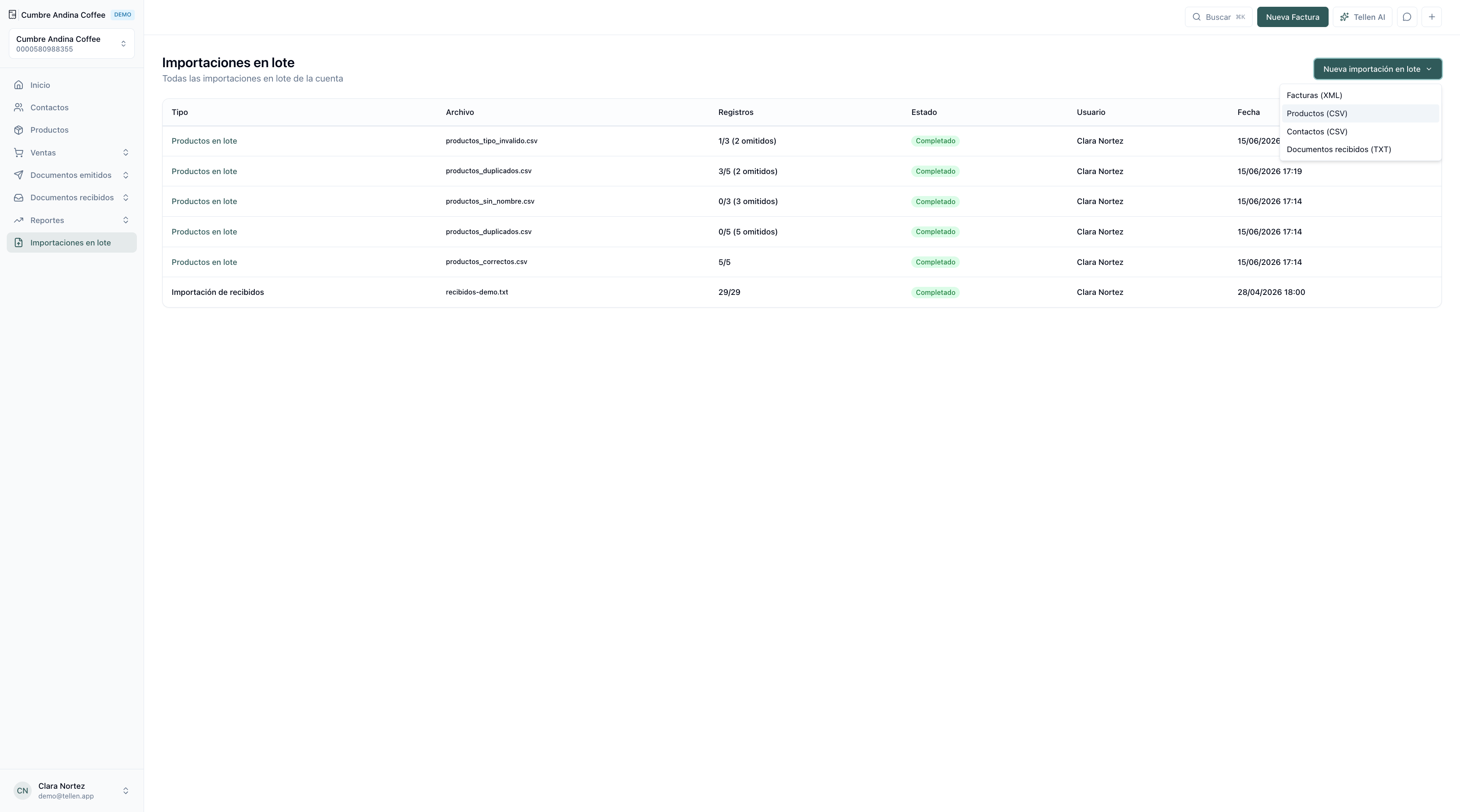Select Documentos recibidos (TXT) menu option
1460x812 pixels.
[x=1360, y=150]
